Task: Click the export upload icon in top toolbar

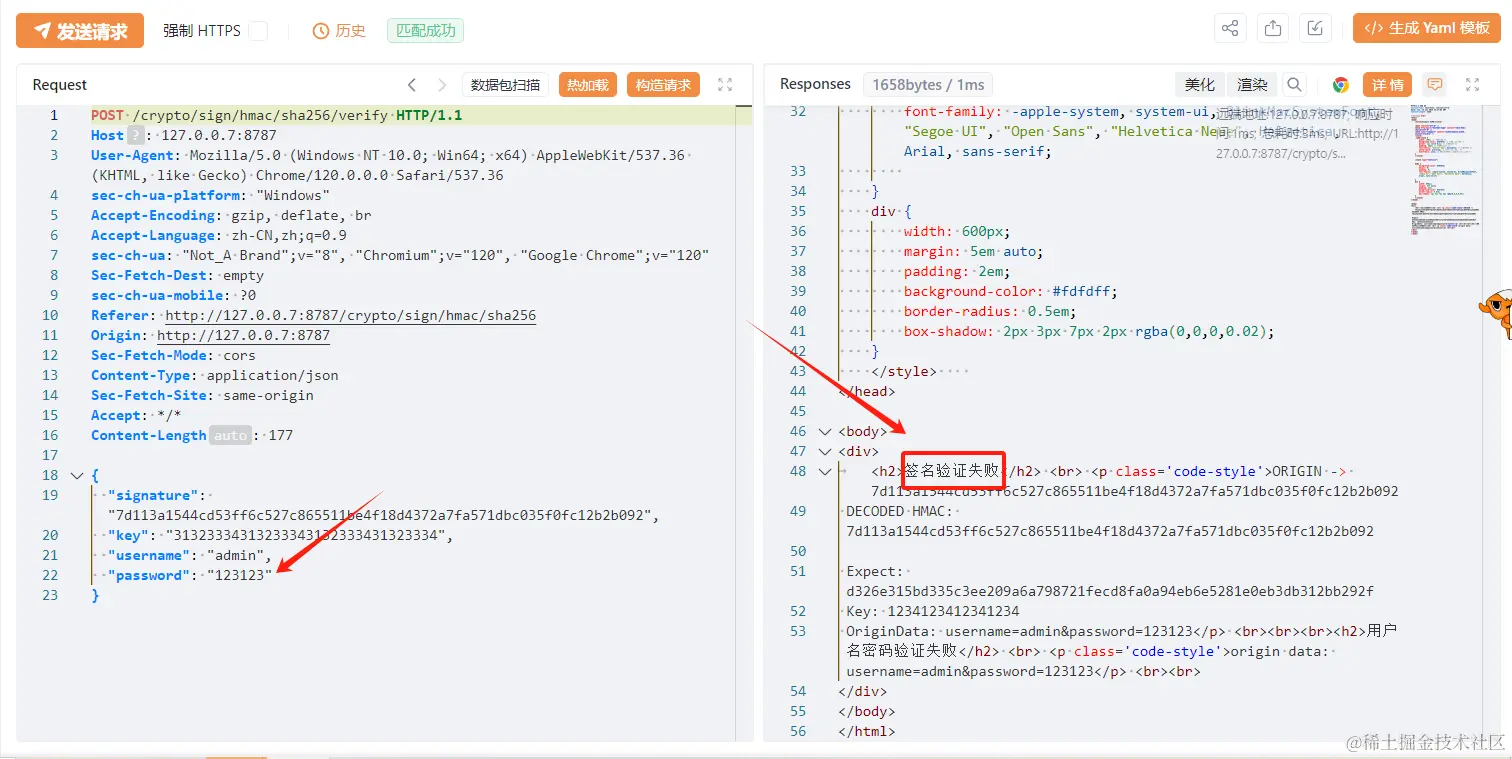Action: click(1273, 29)
